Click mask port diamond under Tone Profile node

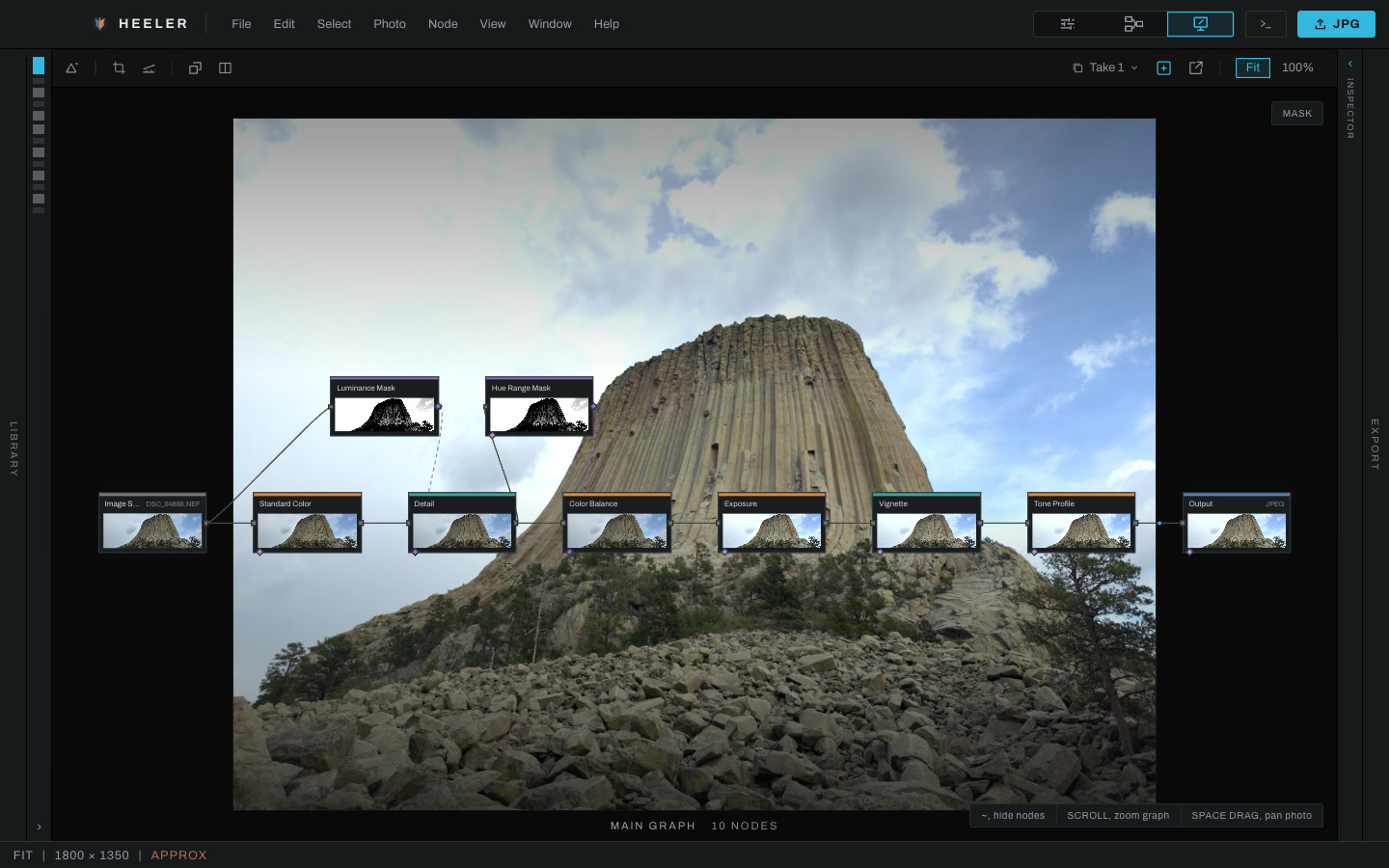click(x=1034, y=553)
